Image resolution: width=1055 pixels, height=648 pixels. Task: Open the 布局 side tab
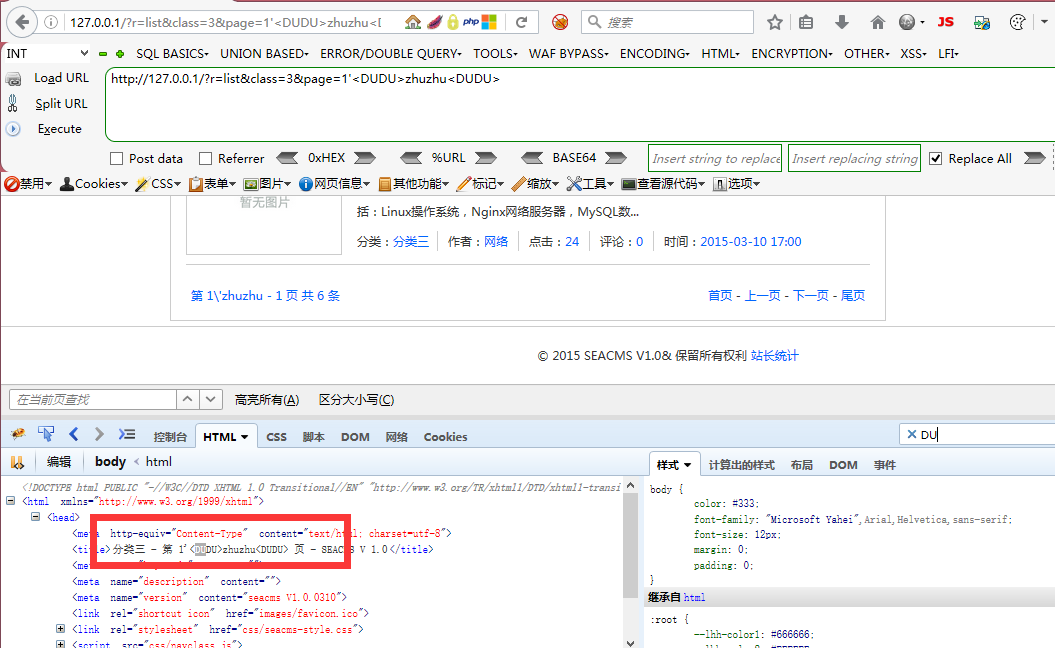coord(801,465)
